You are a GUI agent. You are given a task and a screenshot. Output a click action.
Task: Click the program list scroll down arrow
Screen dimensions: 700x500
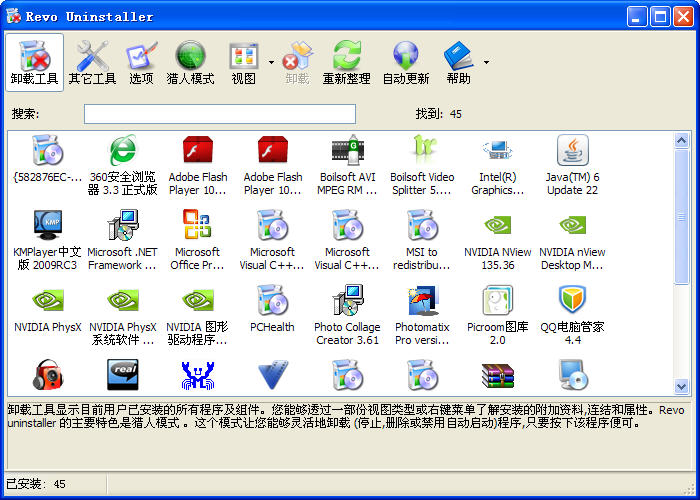(x=682, y=386)
